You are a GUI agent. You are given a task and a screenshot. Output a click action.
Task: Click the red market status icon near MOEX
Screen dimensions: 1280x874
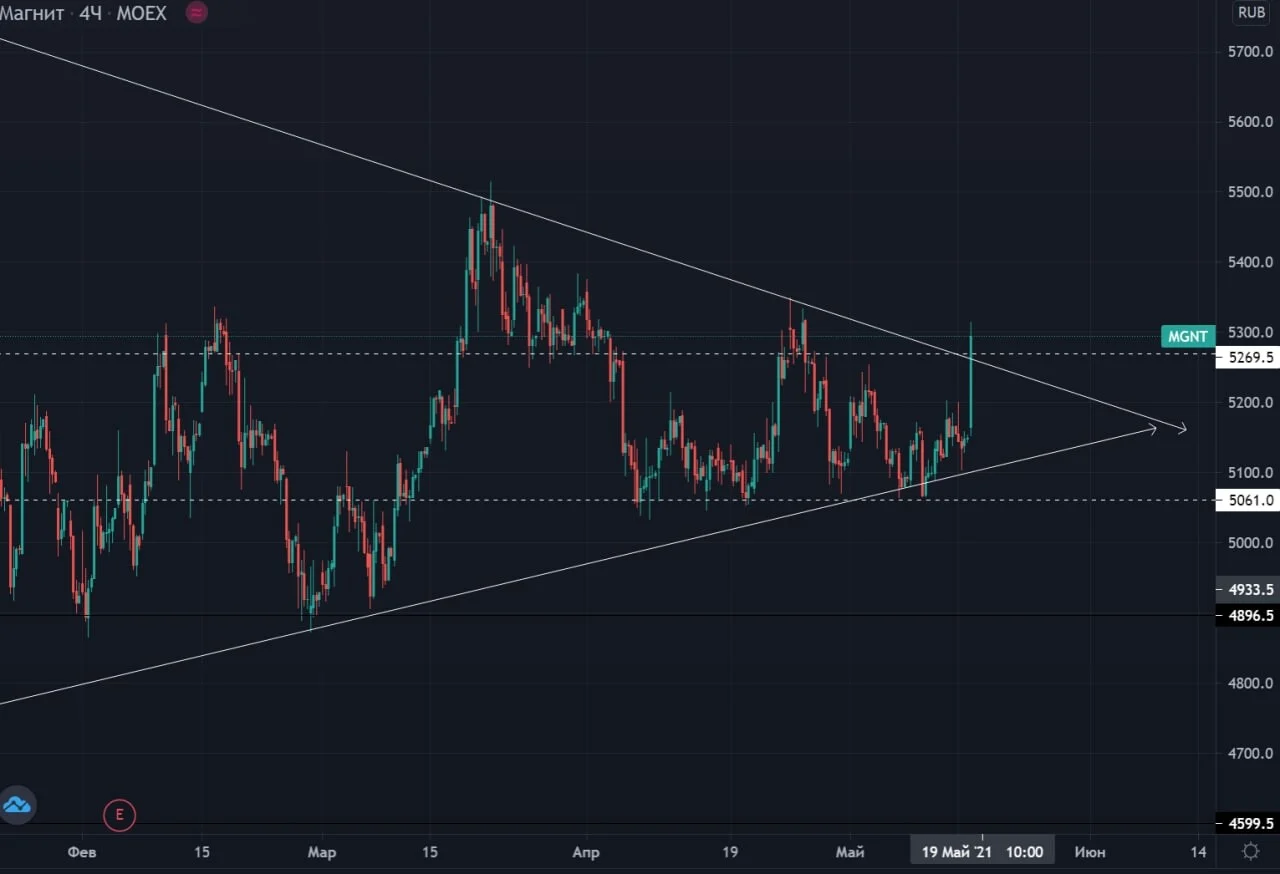[x=197, y=13]
